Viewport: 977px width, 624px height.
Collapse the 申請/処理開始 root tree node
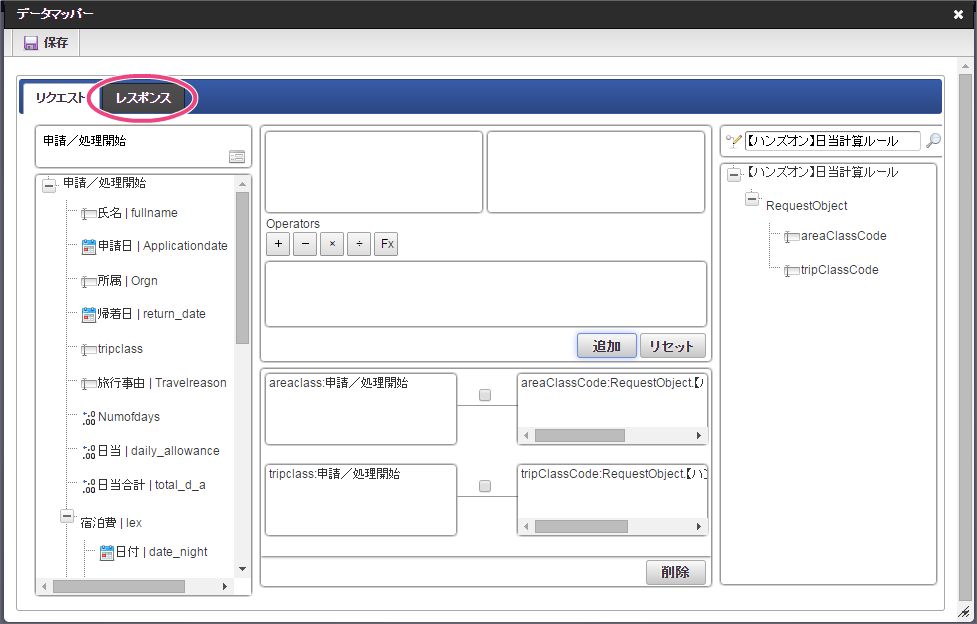[x=50, y=184]
